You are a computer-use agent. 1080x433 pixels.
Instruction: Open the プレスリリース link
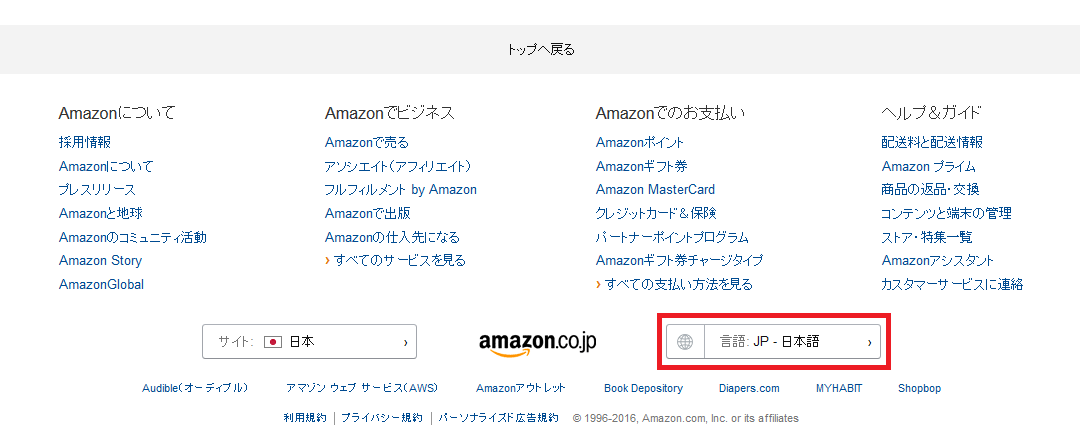(97, 190)
